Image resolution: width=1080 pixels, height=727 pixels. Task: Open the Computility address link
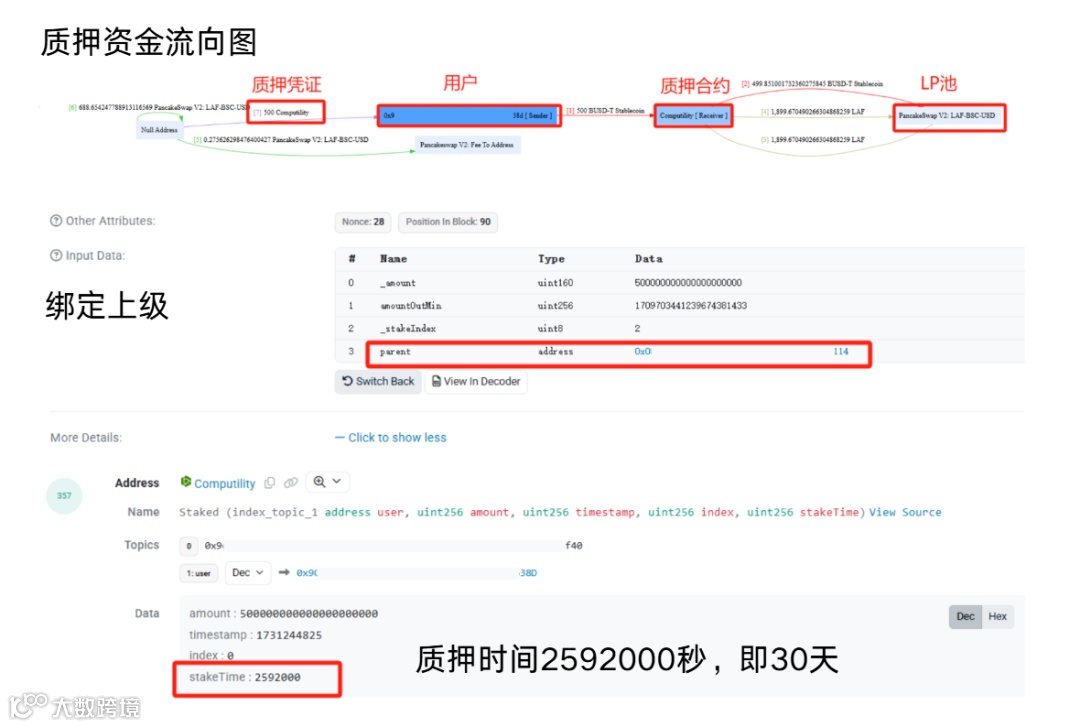[225, 484]
